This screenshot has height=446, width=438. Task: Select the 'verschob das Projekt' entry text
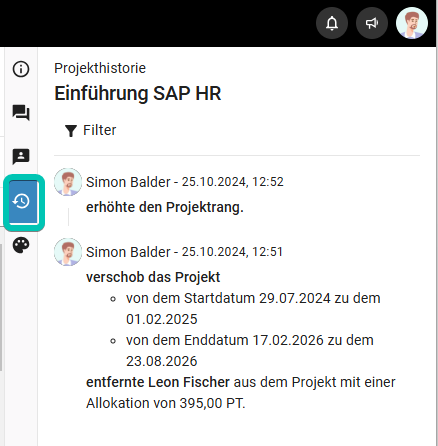[x=153, y=277]
